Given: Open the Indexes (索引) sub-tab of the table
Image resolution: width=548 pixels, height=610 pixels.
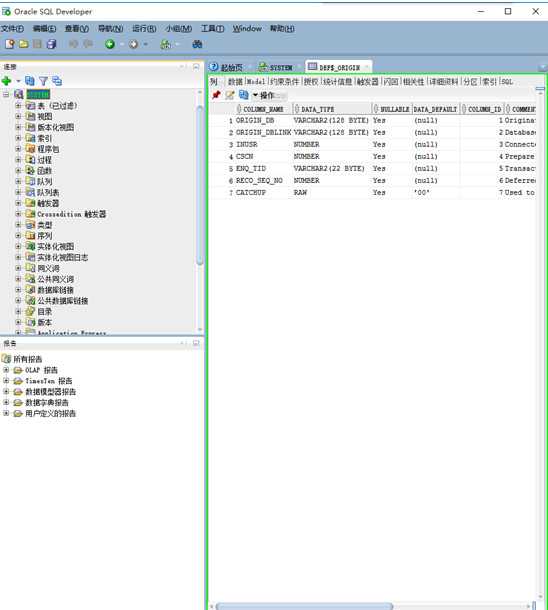Looking at the screenshot, I should pos(489,82).
